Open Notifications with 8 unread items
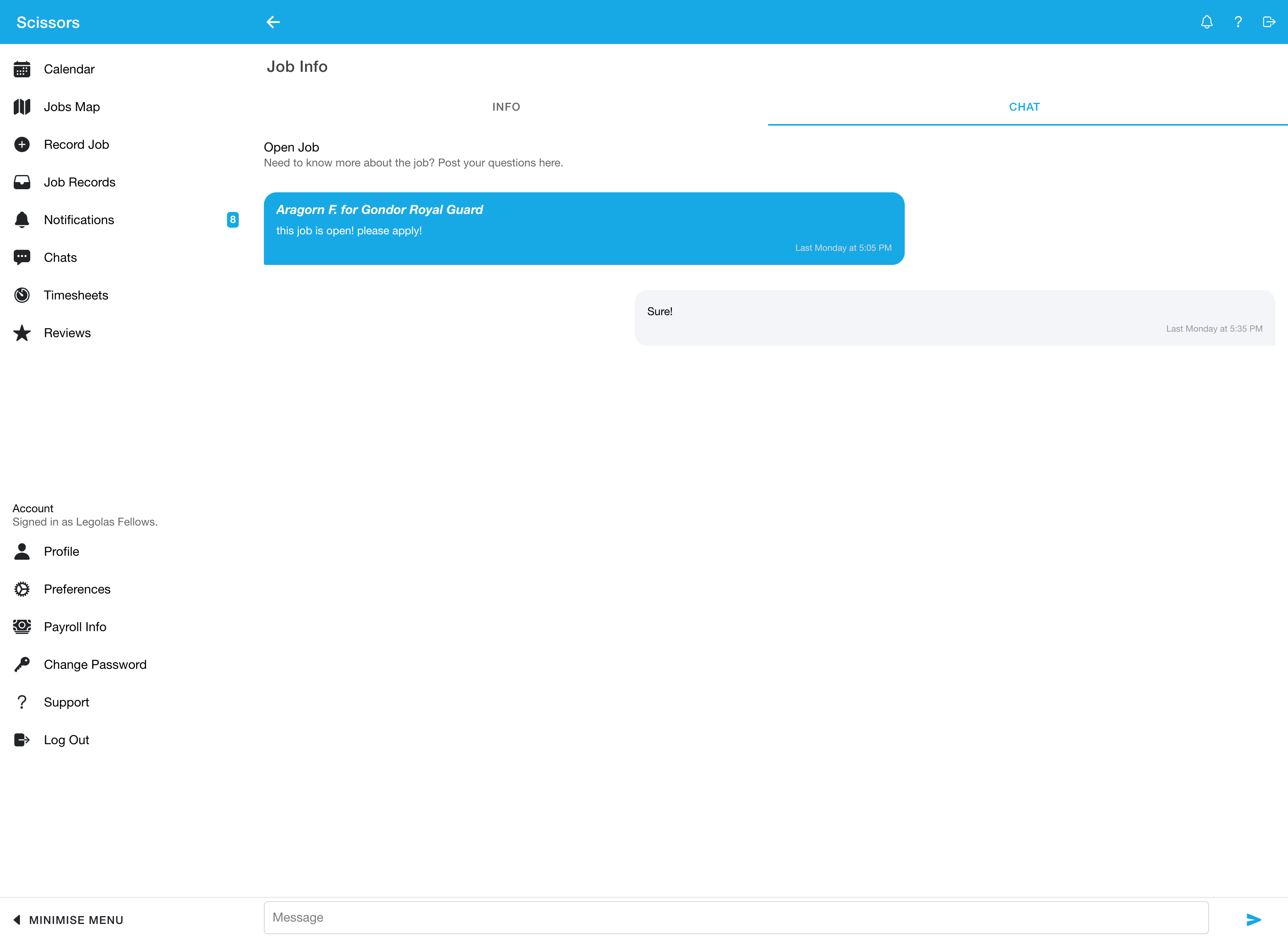This screenshot has width=1288, height=942. pos(79,219)
